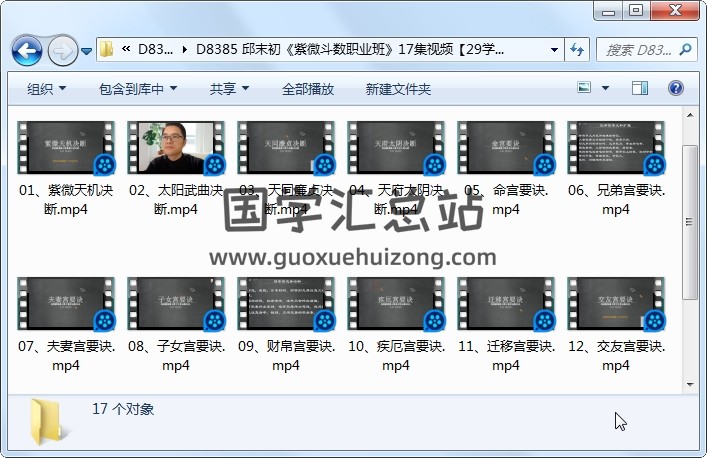707x458 pixels.
Task: Click the 新建文件夹 button
Action: (x=398, y=89)
